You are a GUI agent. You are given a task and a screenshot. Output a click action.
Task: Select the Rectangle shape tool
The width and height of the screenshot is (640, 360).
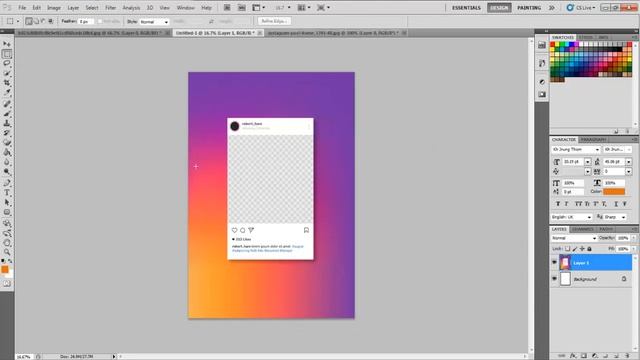7,212
